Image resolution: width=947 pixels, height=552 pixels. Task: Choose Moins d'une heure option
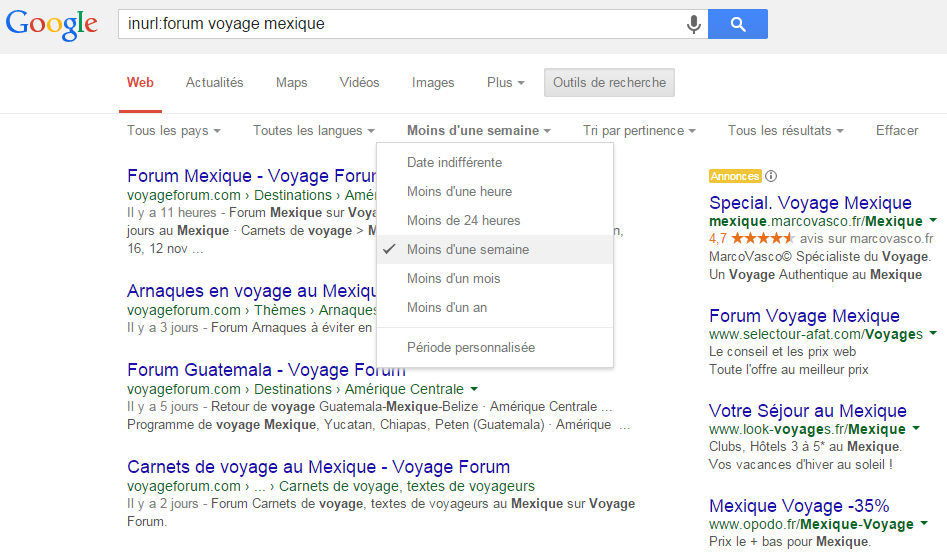click(495, 191)
